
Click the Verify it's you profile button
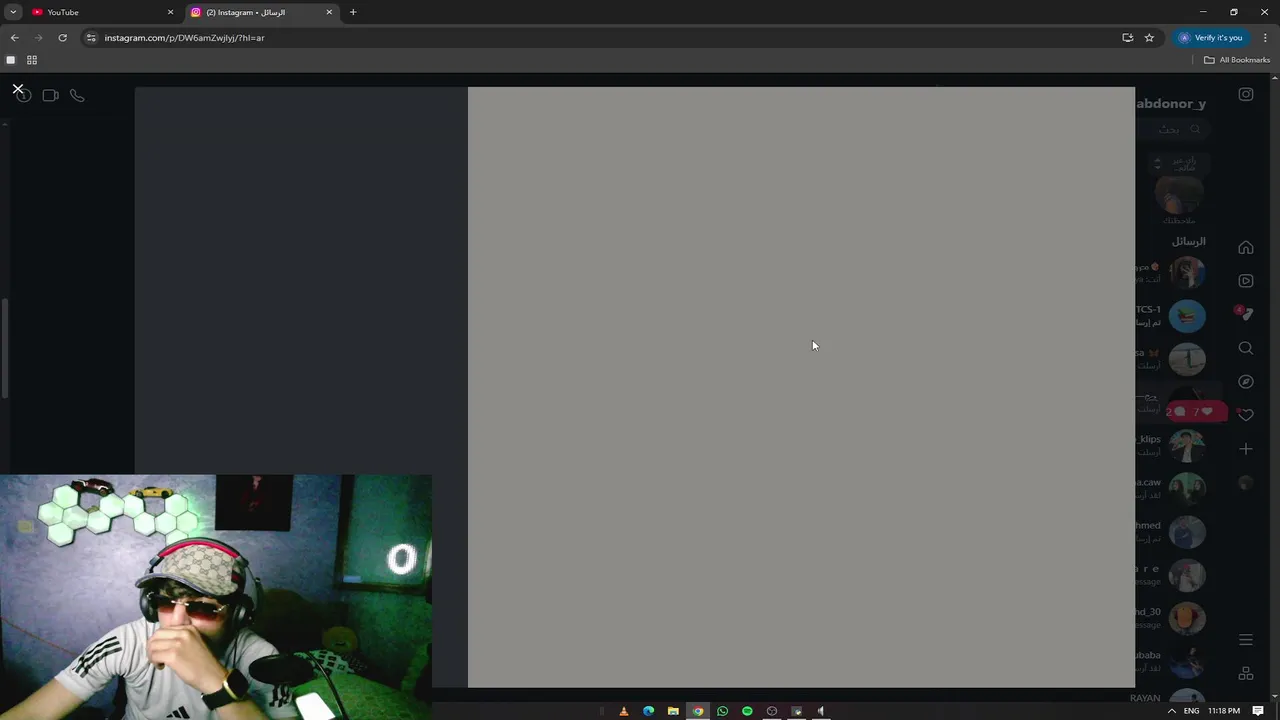coord(1210,38)
